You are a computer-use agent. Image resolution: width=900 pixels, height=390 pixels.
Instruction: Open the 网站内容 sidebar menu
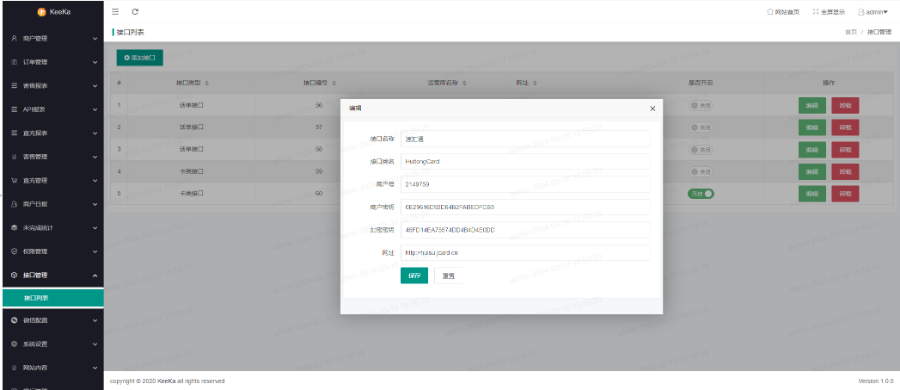[x=52, y=368]
